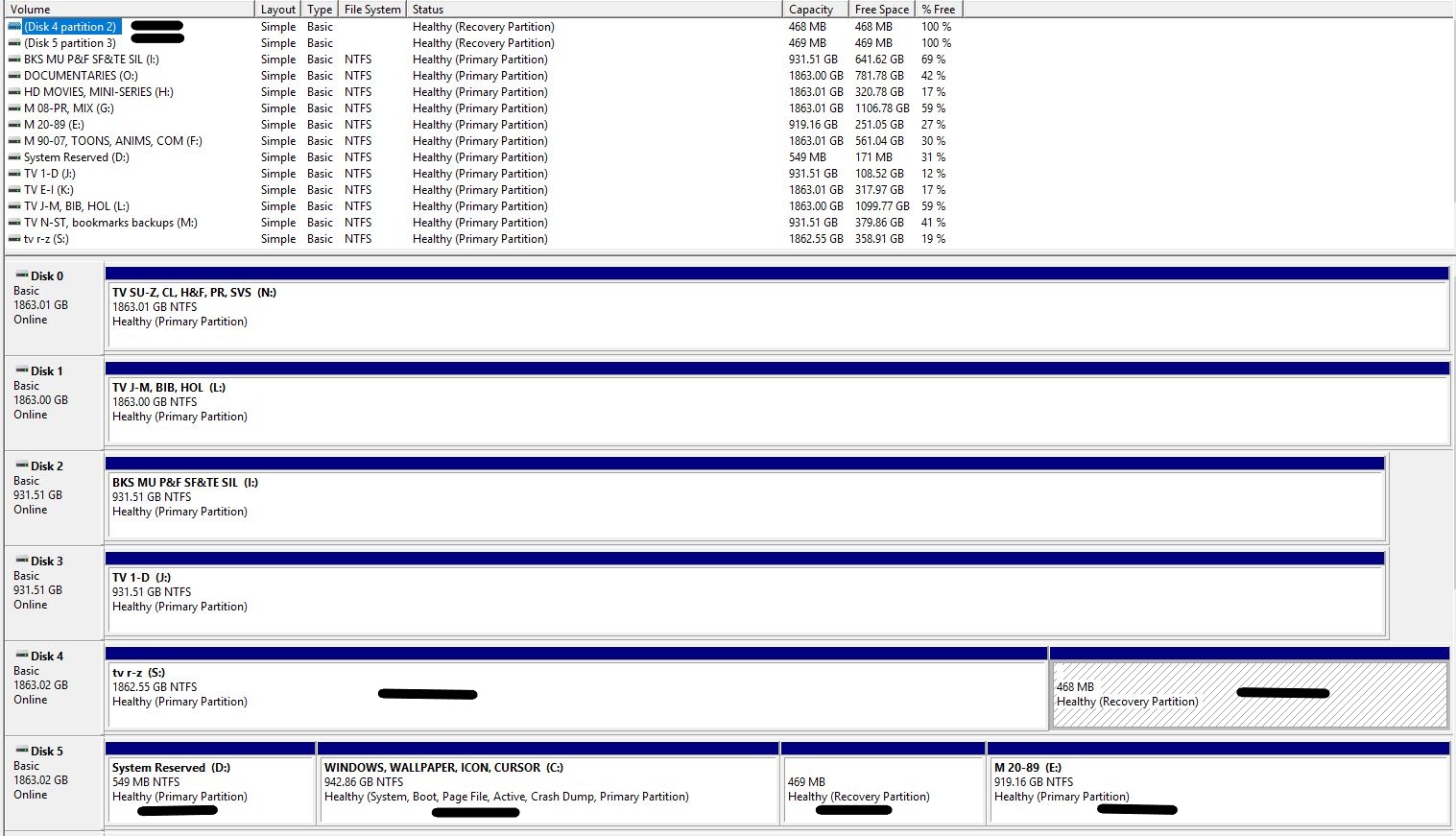The width and height of the screenshot is (1456, 836).
Task: Click the Free Space column header
Action: pos(883,10)
